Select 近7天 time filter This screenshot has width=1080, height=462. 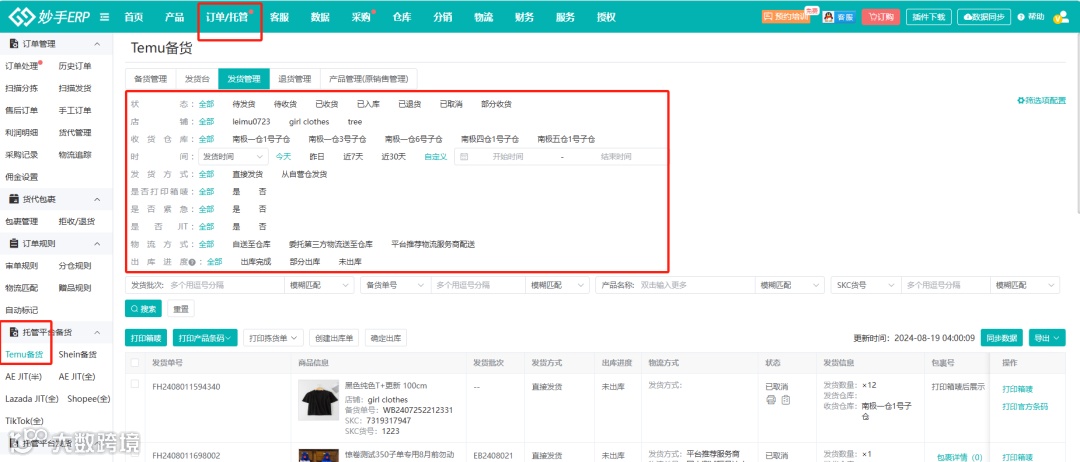pyautogui.click(x=353, y=157)
